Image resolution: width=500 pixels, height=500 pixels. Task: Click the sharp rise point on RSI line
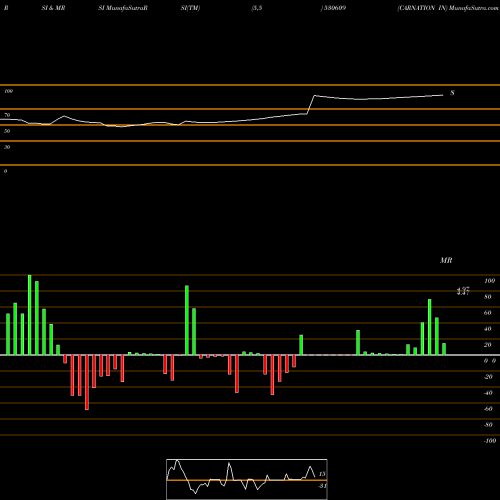coord(311,105)
